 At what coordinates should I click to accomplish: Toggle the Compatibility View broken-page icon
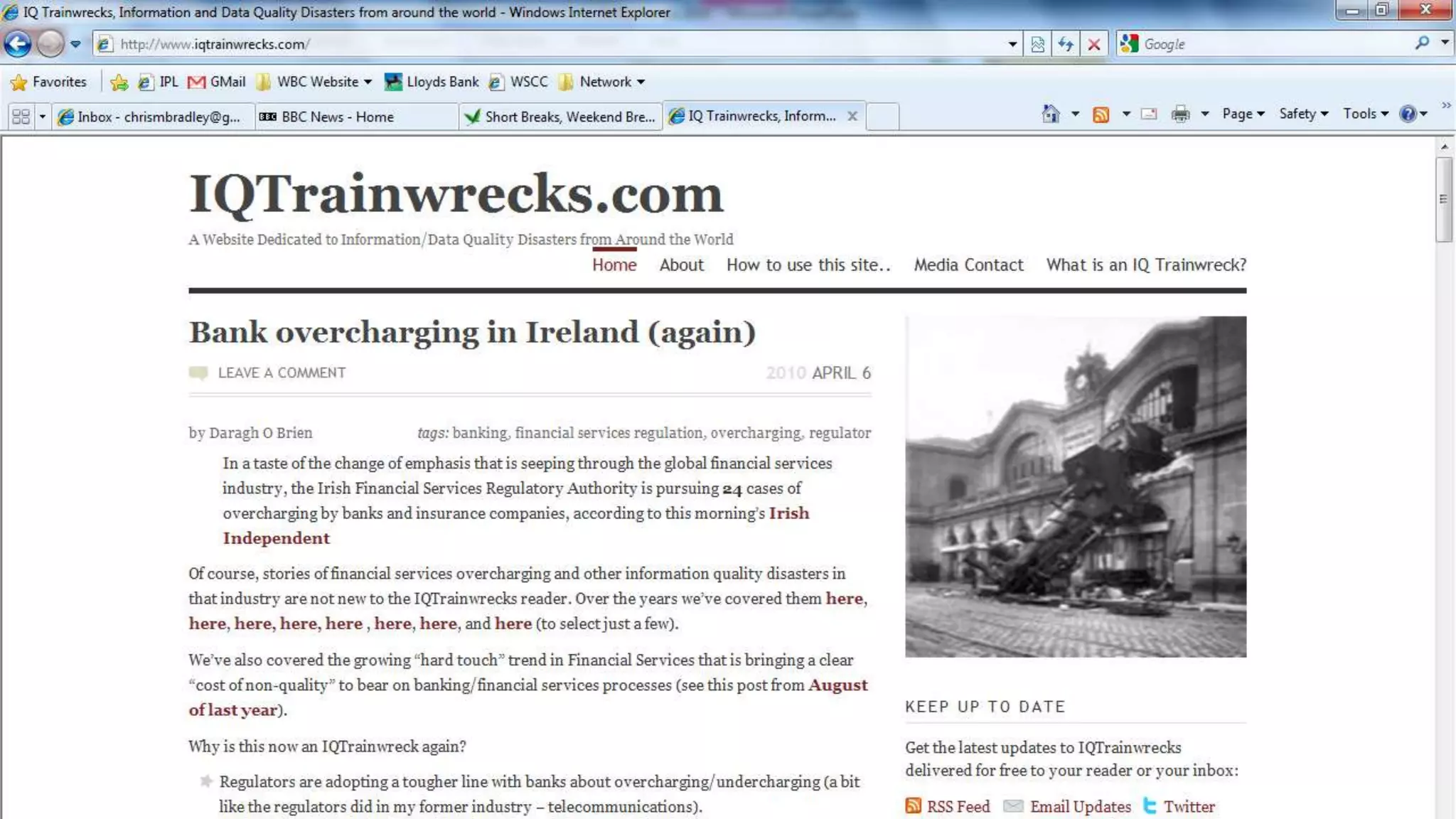[1037, 44]
